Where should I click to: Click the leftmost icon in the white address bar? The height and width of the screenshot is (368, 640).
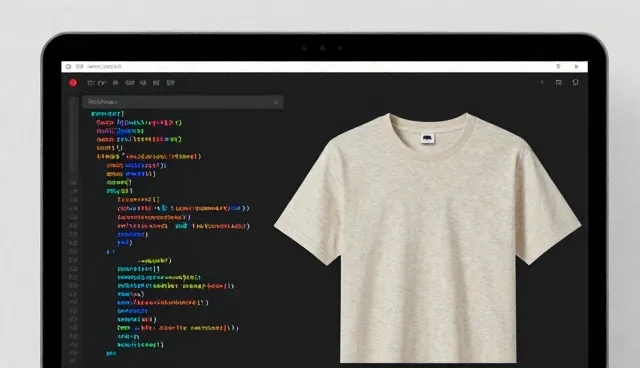coord(68,67)
